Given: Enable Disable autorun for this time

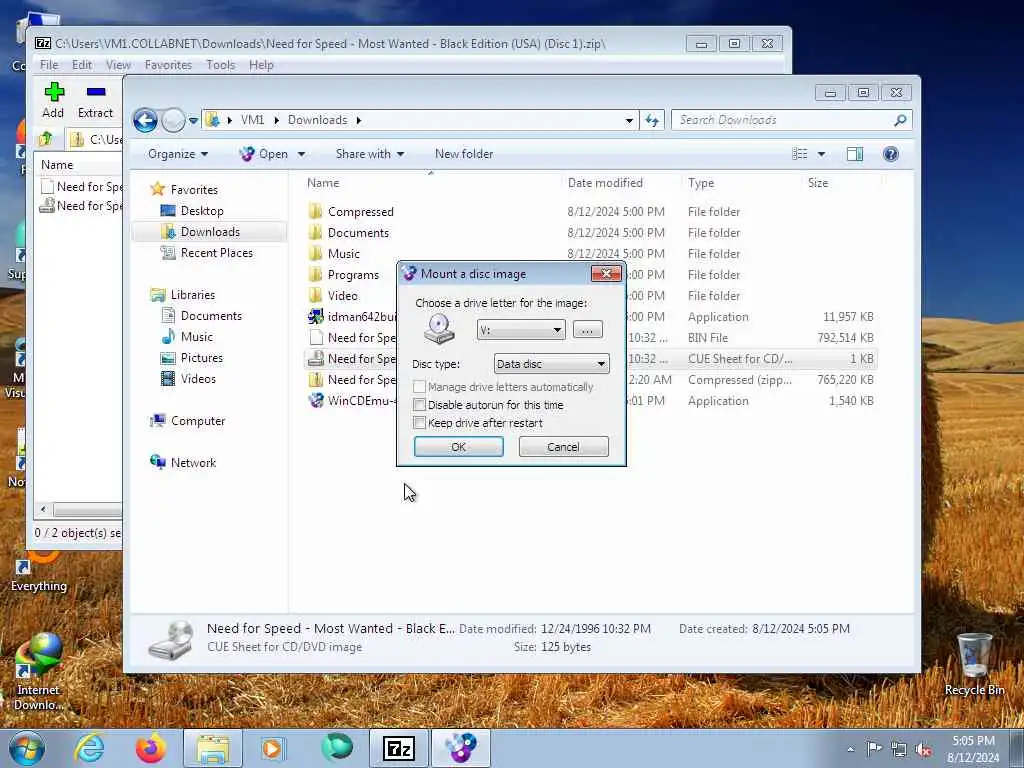Looking at the screenshot, I should tap(420, 405).
